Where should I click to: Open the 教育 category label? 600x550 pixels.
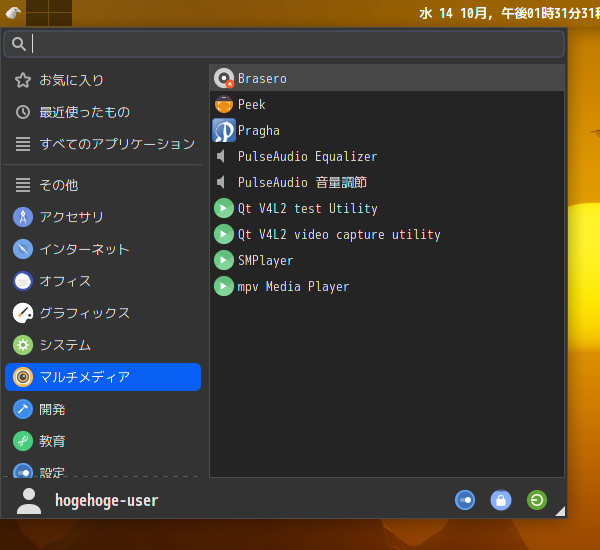(52, 441)
